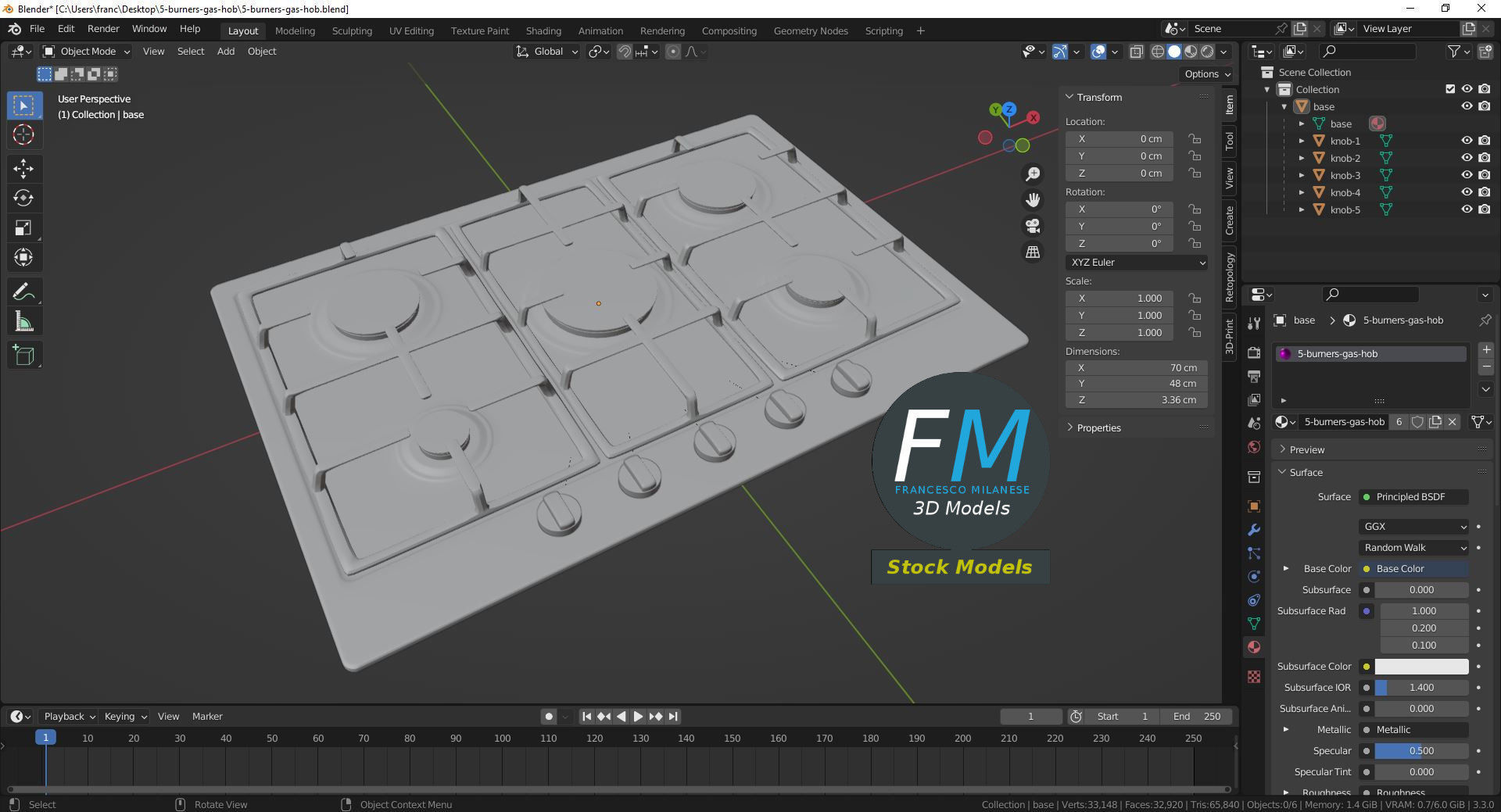Open the Modifier wrench properties tab
Viewport: 1501px width, 812px height.
[x=1254, y=530]
